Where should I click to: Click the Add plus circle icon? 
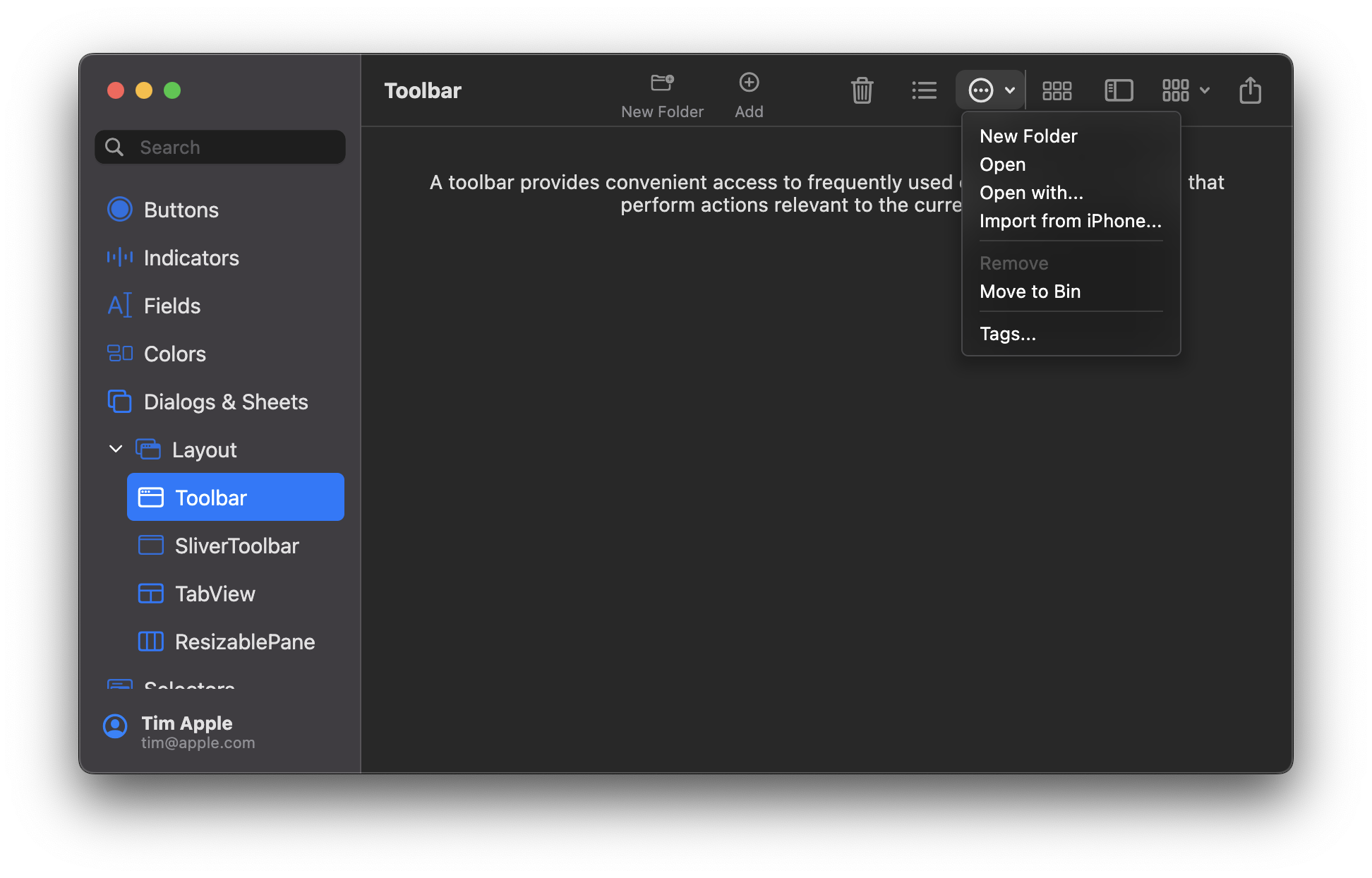[x=749, y=83]
